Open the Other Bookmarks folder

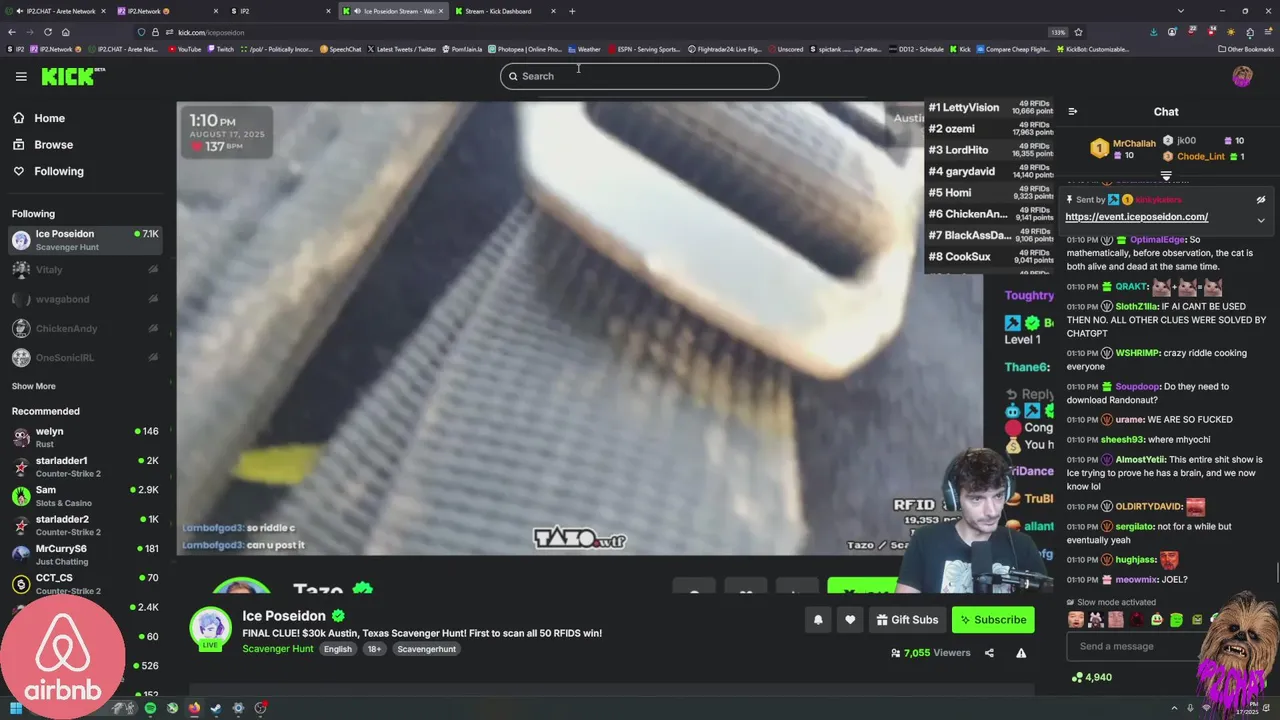tap(1246, 49)
